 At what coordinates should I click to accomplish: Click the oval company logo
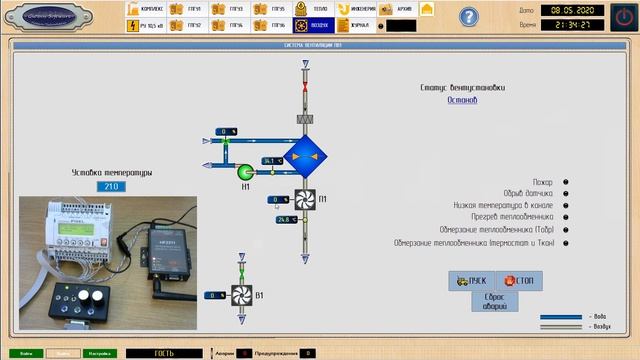pos(49,17)
